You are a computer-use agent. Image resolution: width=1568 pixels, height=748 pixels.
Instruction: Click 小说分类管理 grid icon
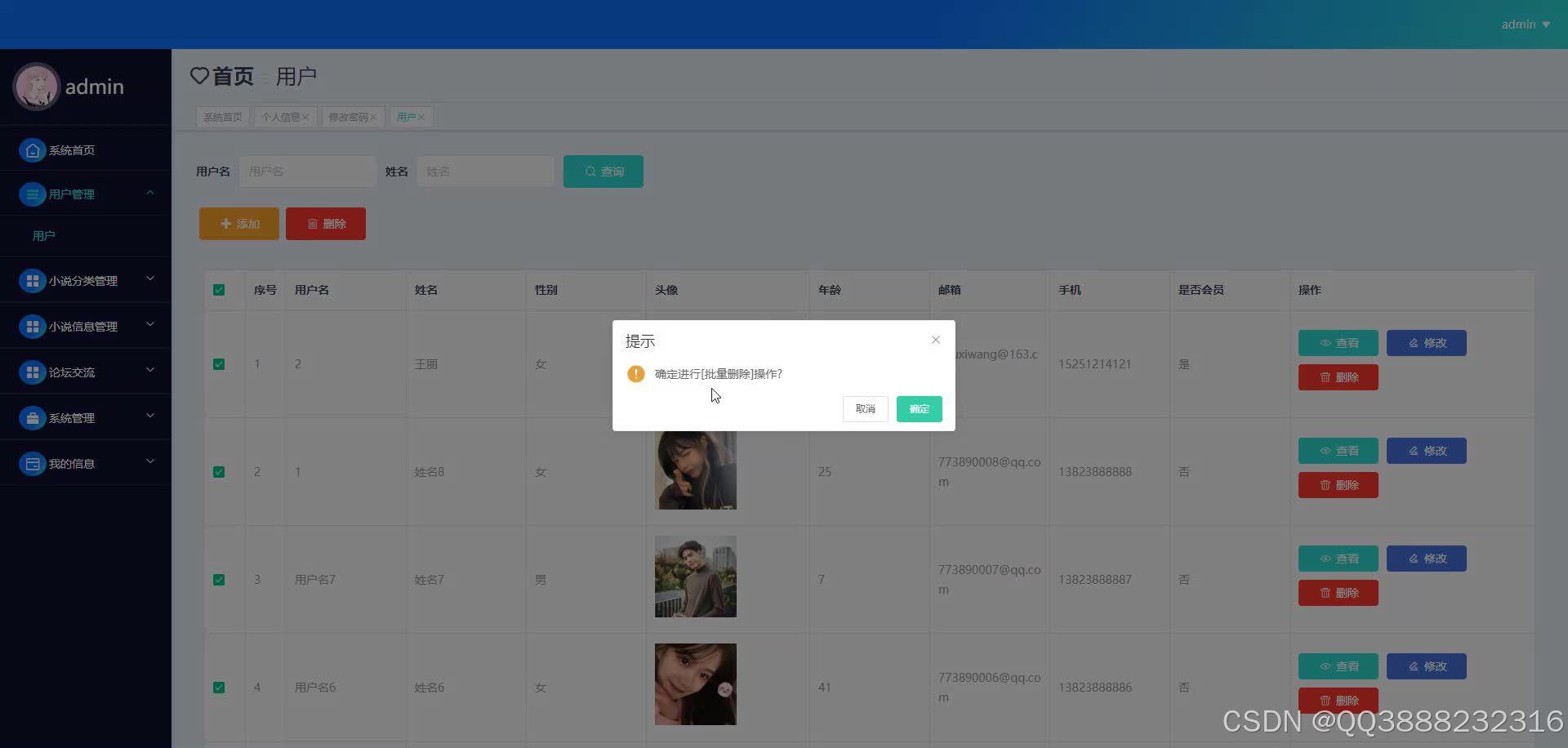pos(32,281)
